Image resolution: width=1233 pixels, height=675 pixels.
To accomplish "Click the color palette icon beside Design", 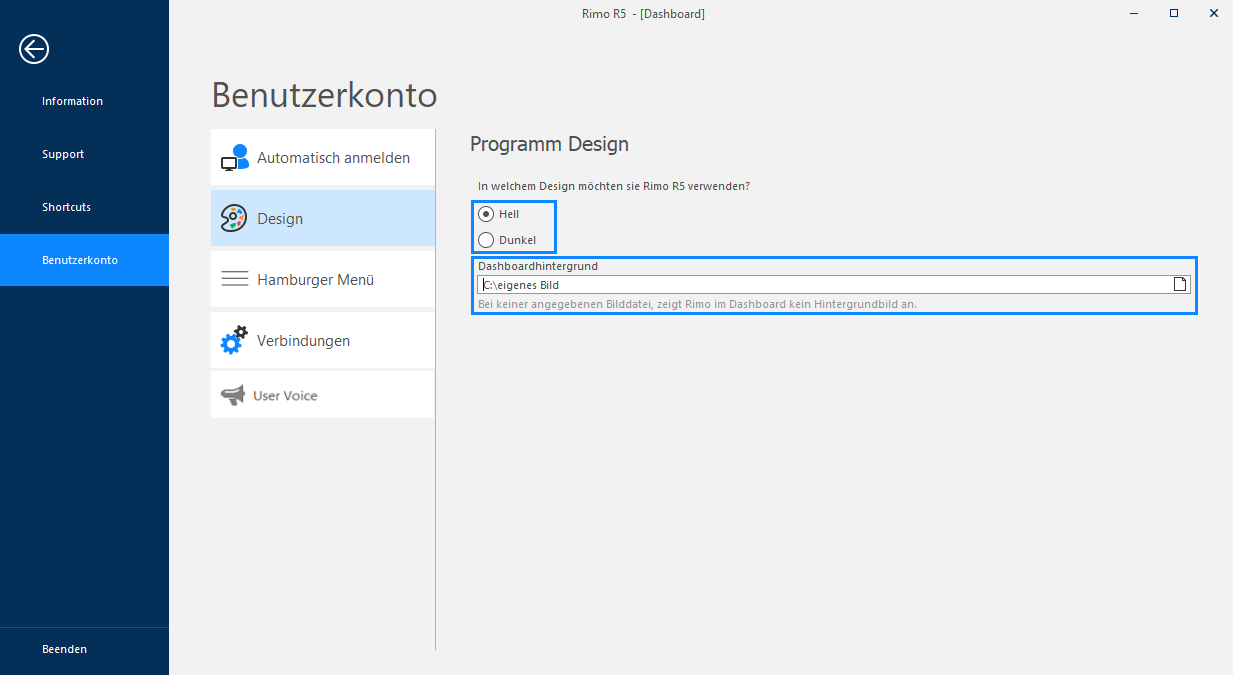I will coord(233,218).
